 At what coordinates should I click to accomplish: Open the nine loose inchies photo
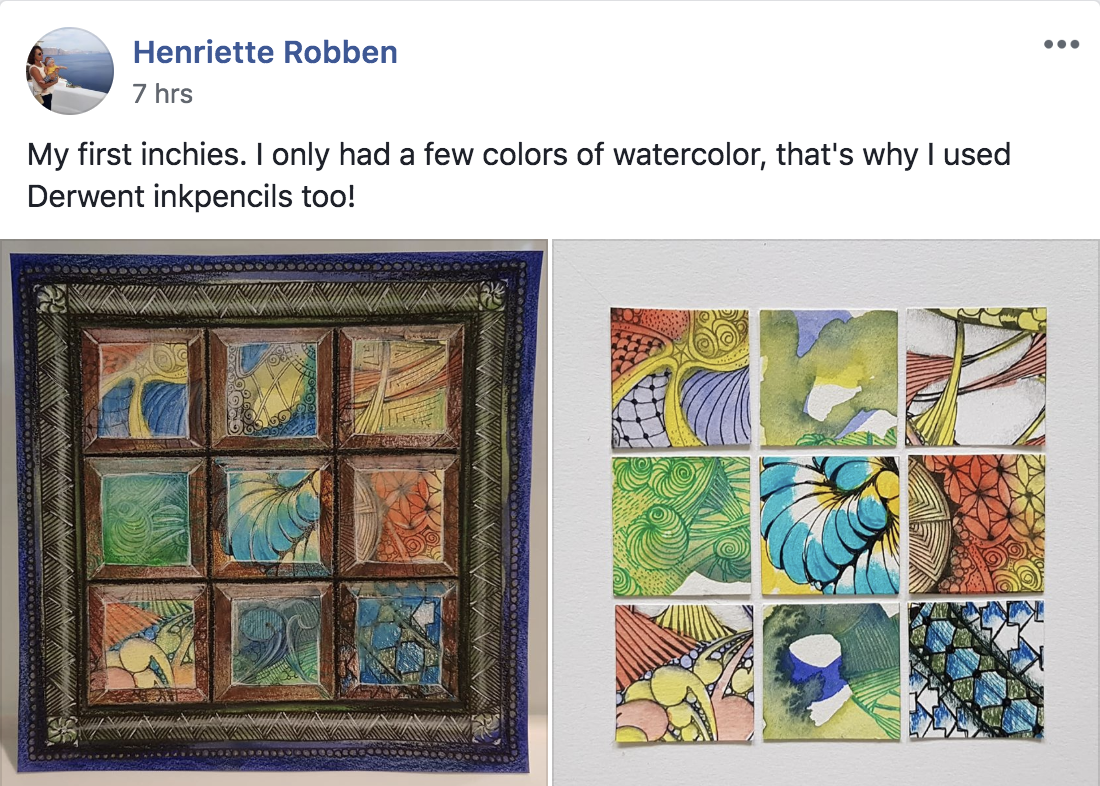pyautogui.click(x=826, y=512)
